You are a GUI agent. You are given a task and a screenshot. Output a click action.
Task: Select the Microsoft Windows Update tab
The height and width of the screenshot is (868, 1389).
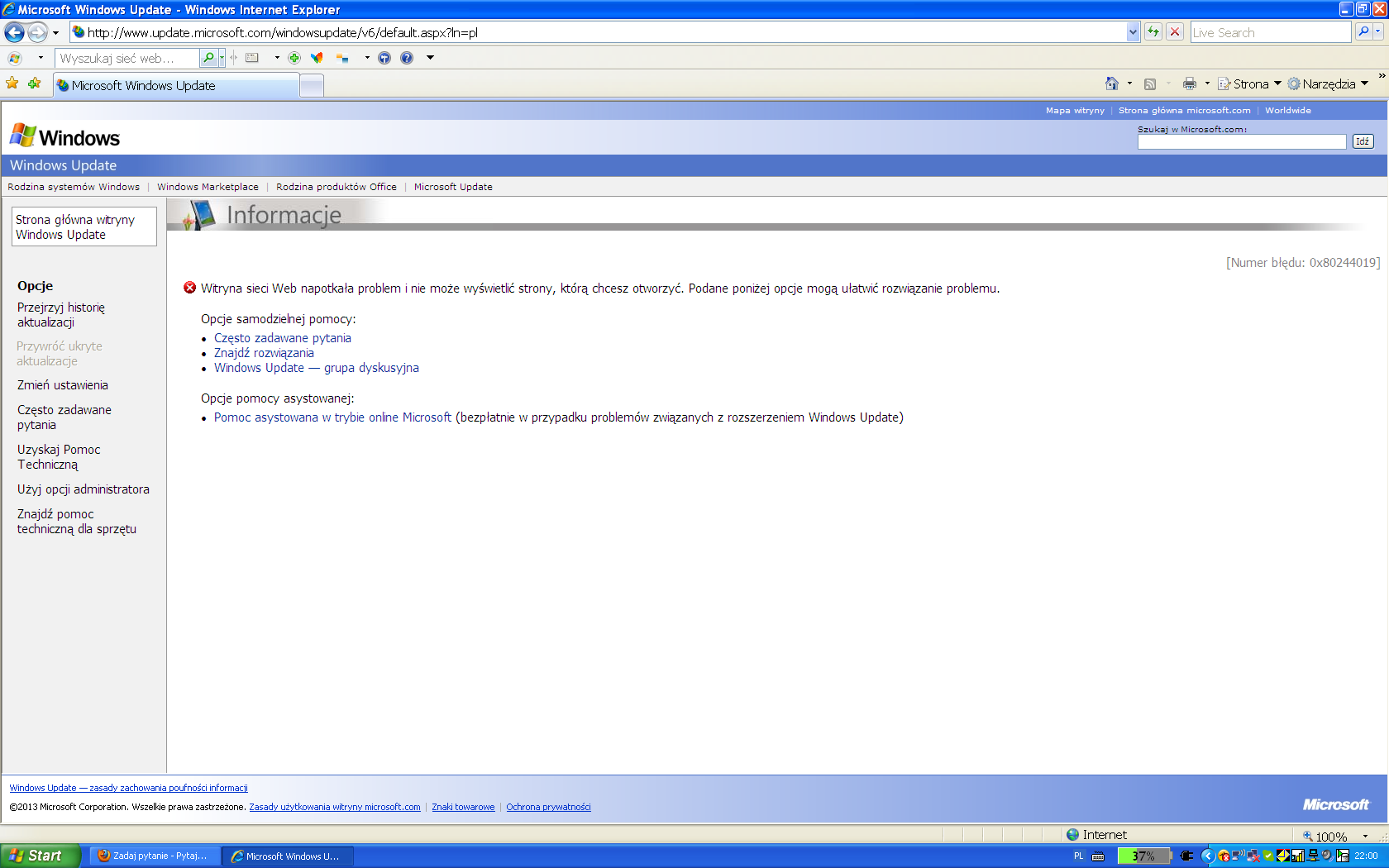tap(176, 85)
